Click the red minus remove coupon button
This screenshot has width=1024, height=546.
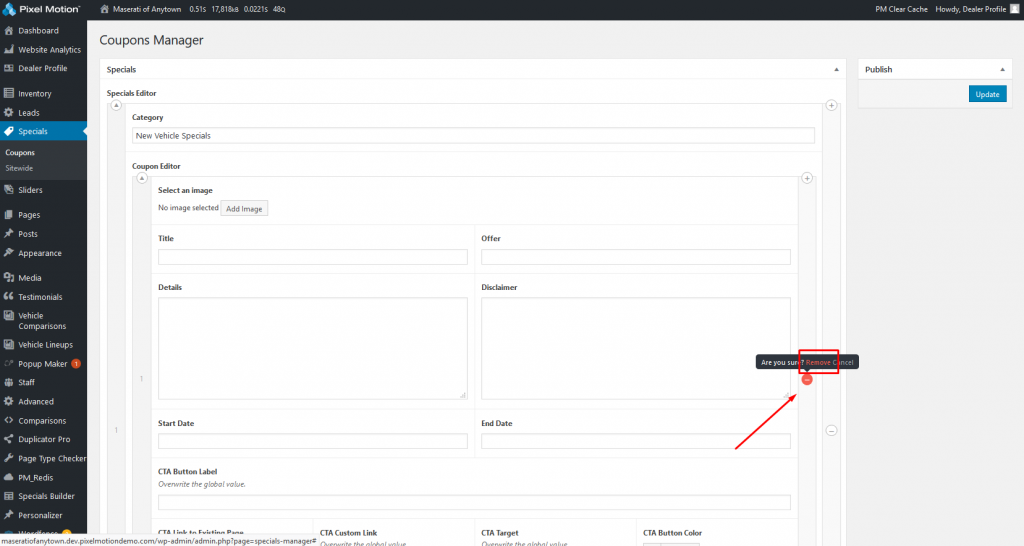[807, 379]
